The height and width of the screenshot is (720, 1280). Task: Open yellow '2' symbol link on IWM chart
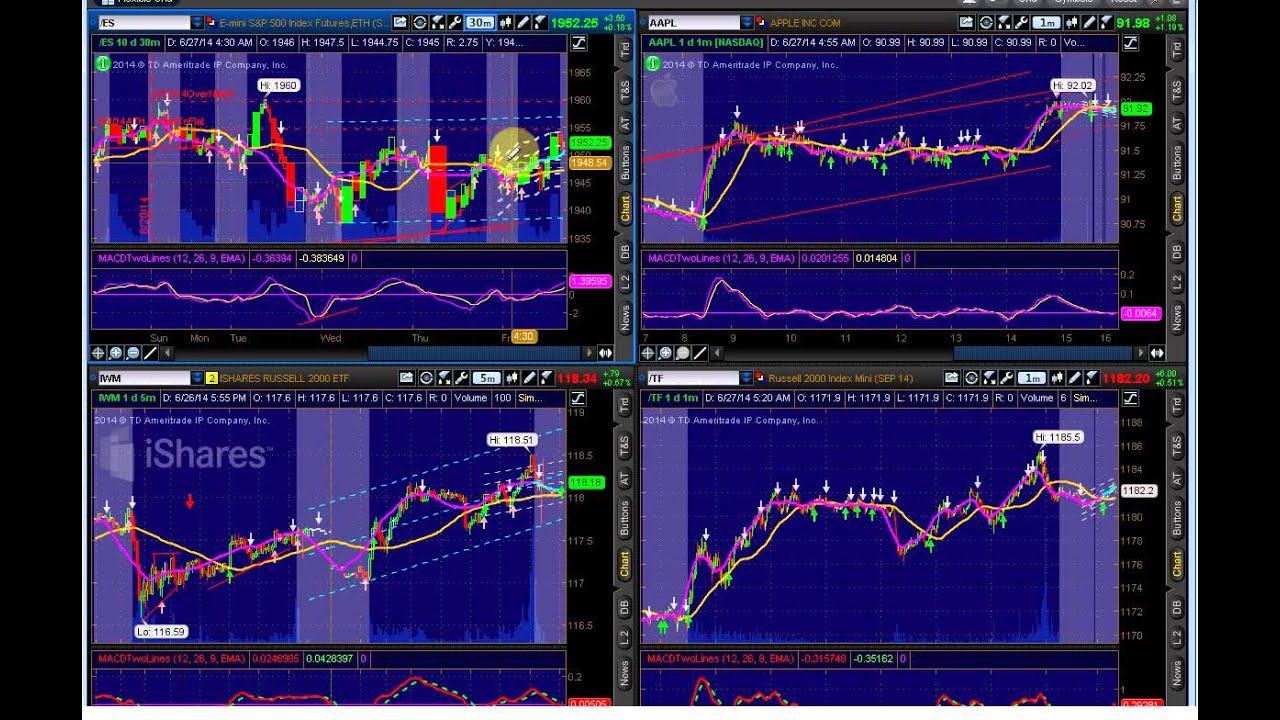tap(212, 378)
